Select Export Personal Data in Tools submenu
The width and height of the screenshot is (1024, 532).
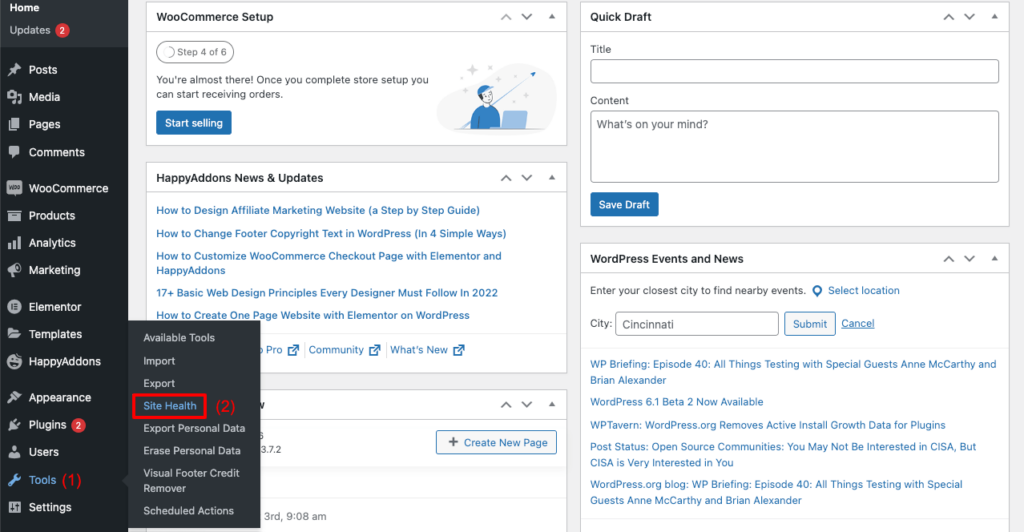click(194, 428)
